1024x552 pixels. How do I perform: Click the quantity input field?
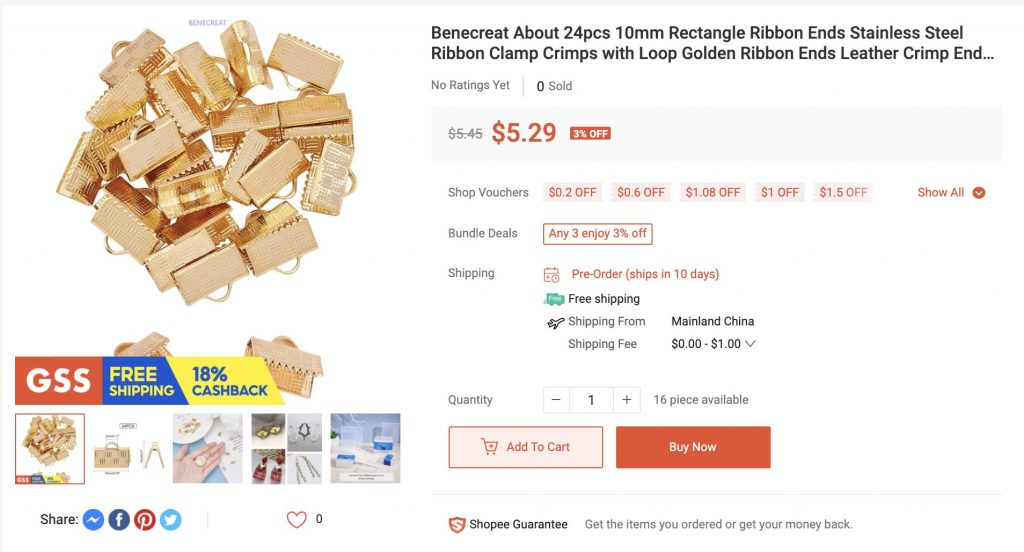click(591, 400)
